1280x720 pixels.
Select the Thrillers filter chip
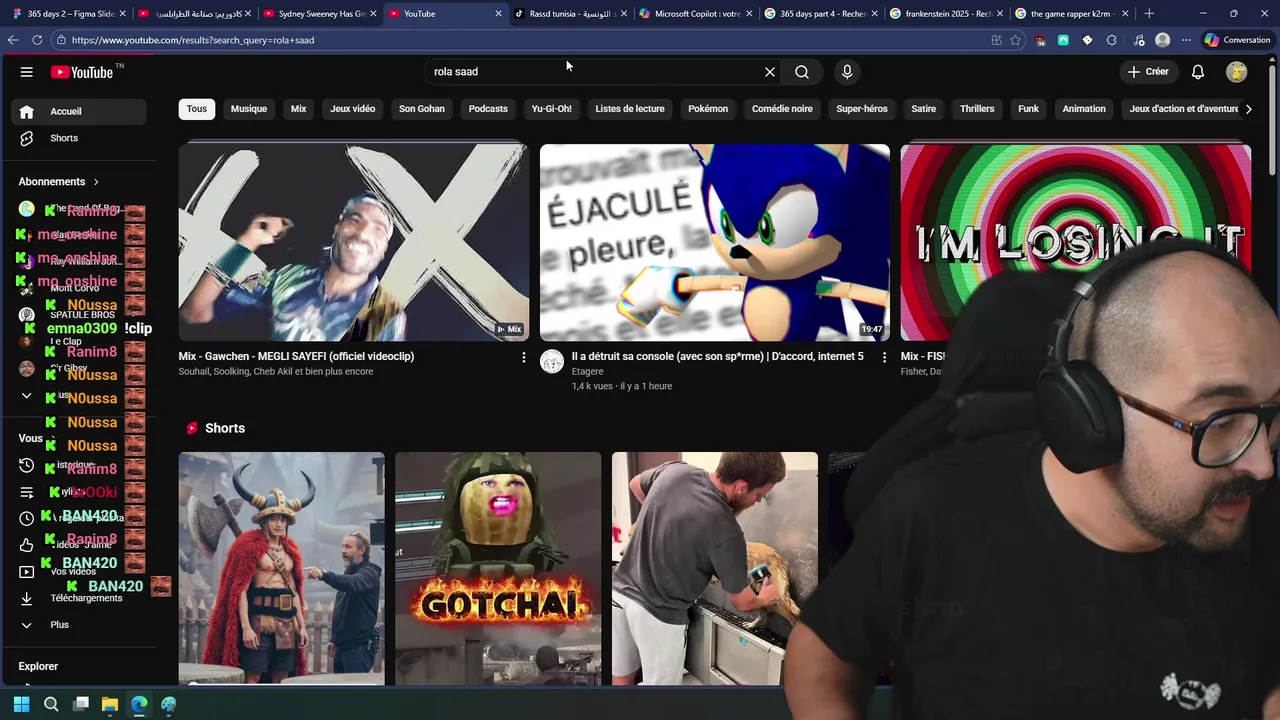[977, 109]
